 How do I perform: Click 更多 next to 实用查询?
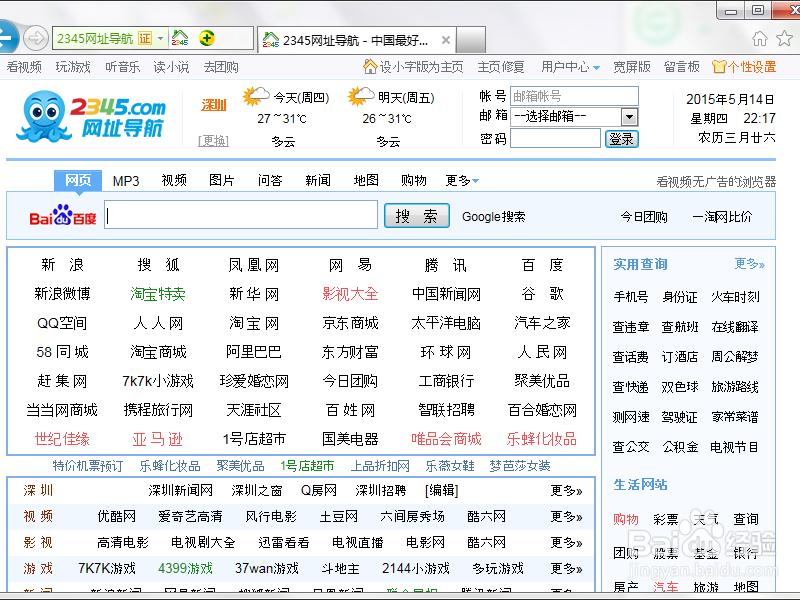coord(749,264)
